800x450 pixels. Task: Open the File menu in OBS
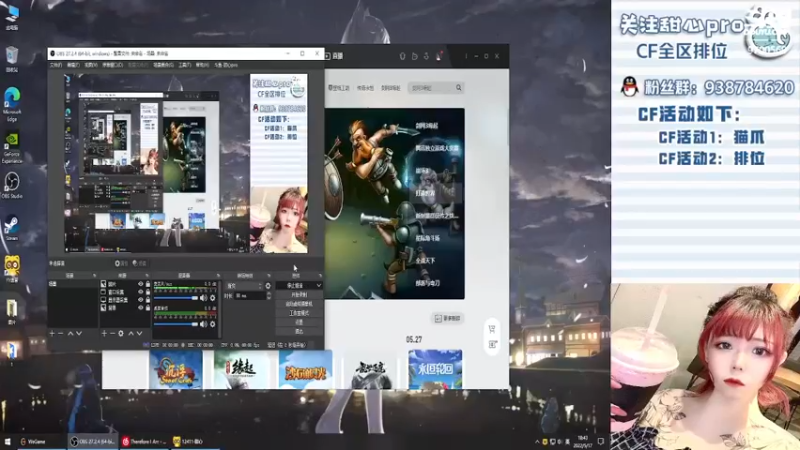[x=56, y=65]
